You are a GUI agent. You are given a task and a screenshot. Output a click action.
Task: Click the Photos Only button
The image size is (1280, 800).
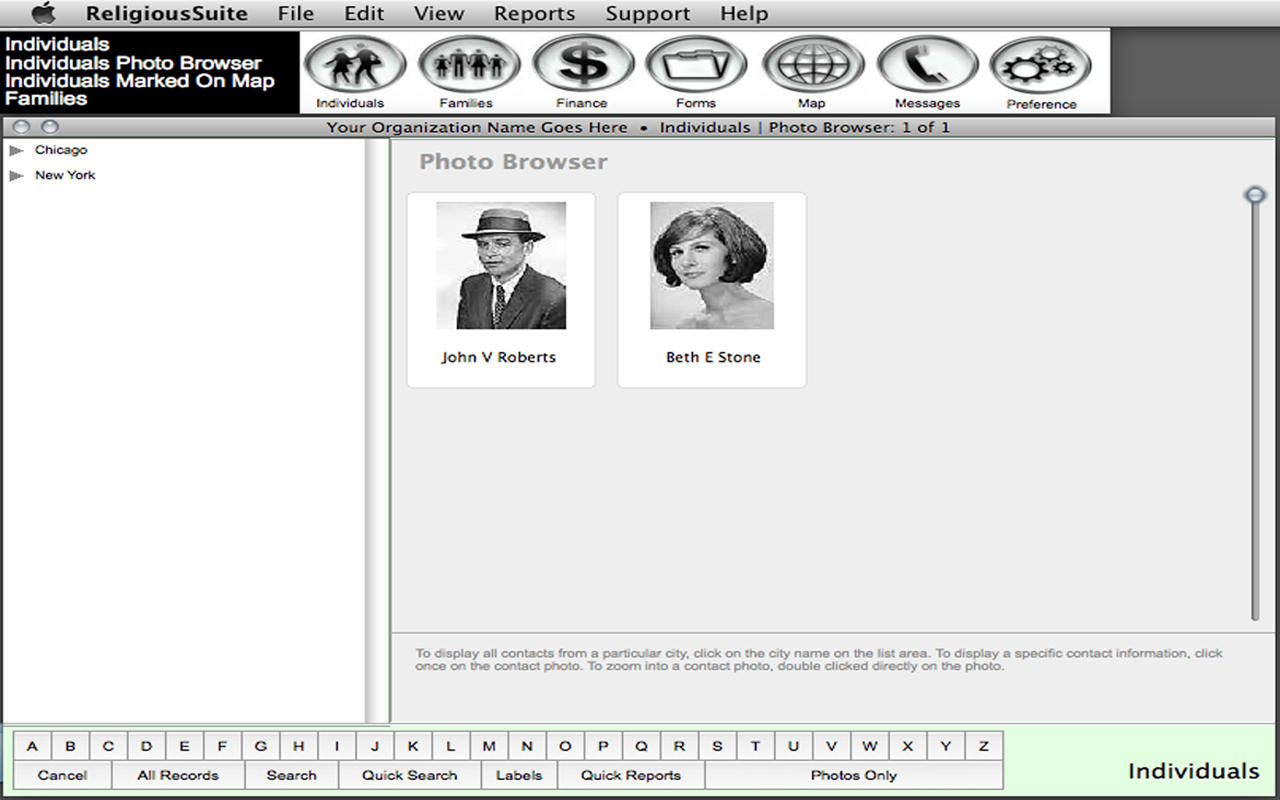pos(854,775)
